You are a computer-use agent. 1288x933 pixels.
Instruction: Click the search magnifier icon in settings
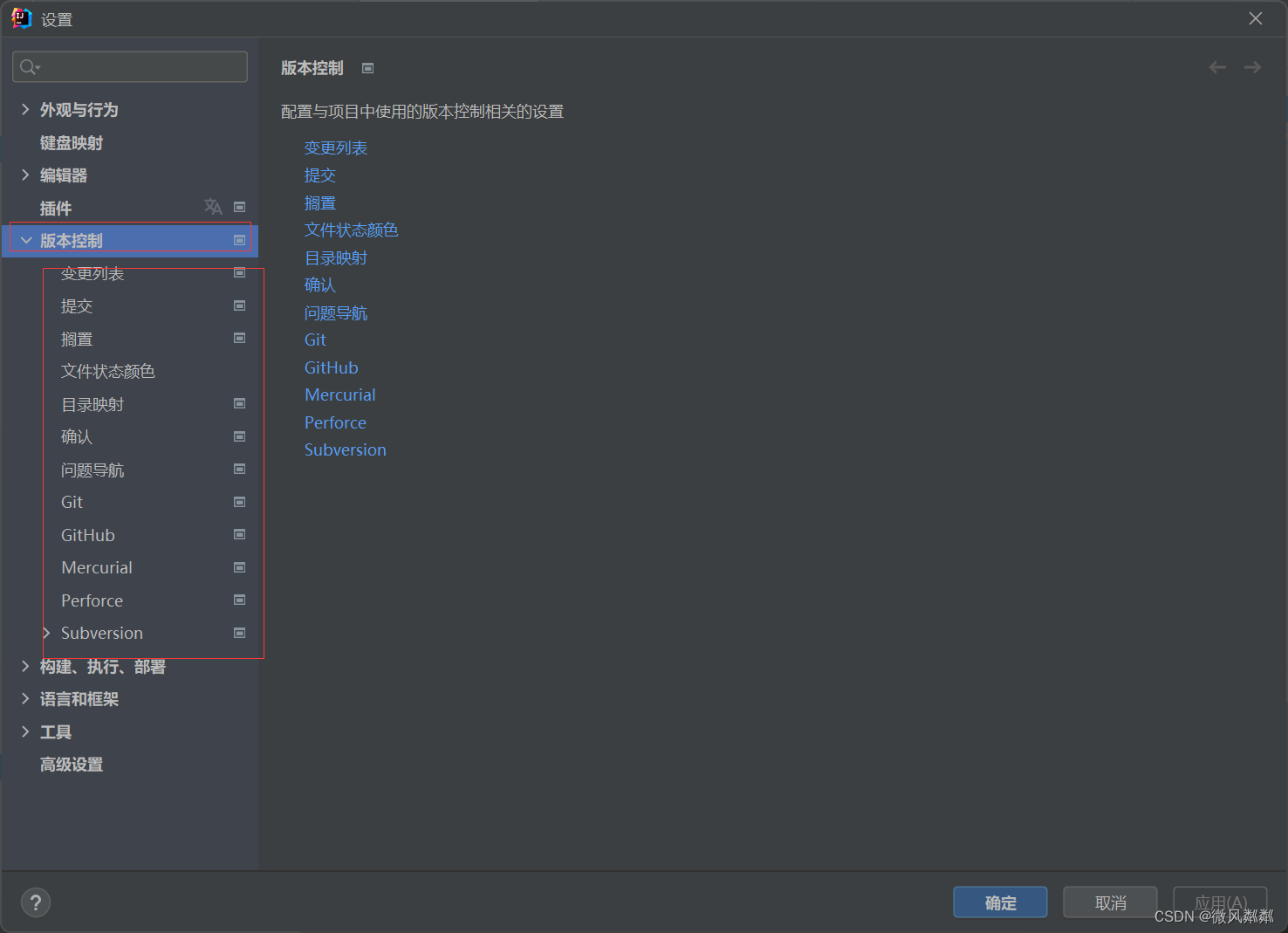[30, 67]
